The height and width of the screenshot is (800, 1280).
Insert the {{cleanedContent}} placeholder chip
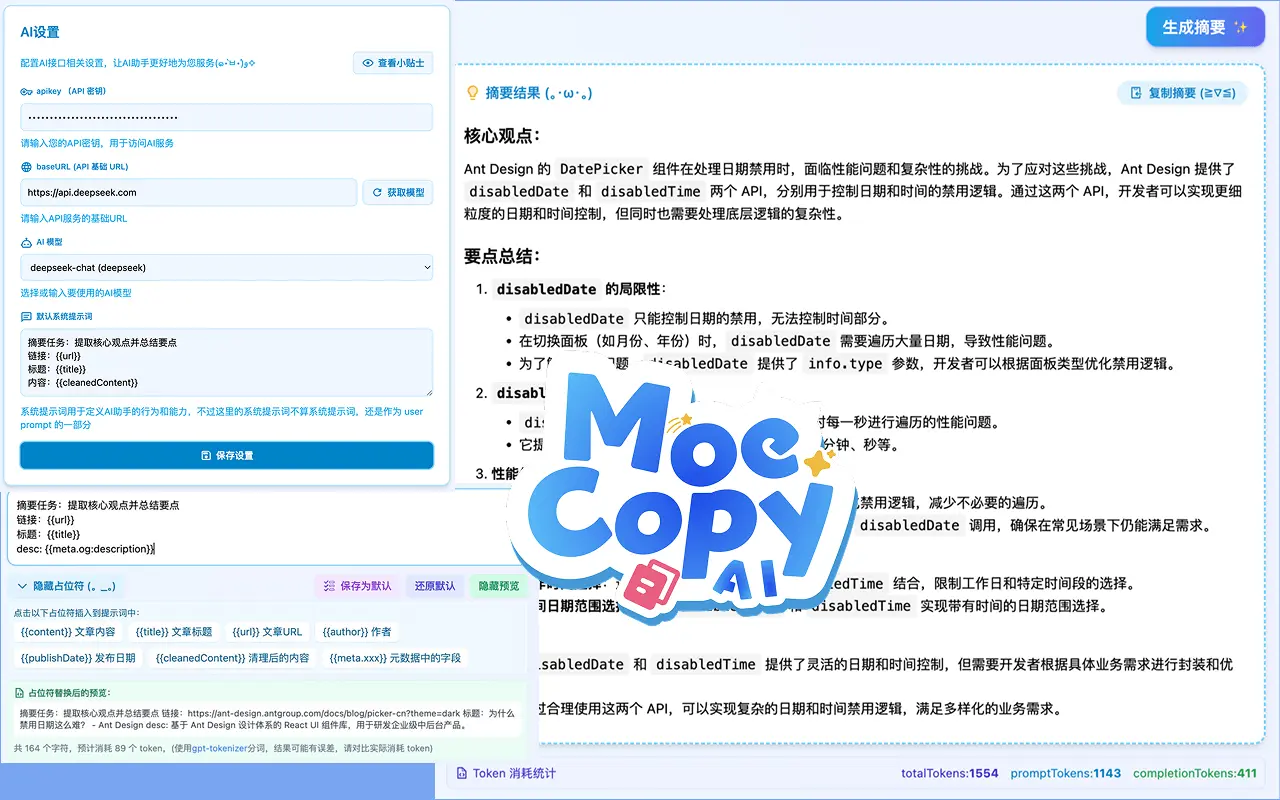232,657
